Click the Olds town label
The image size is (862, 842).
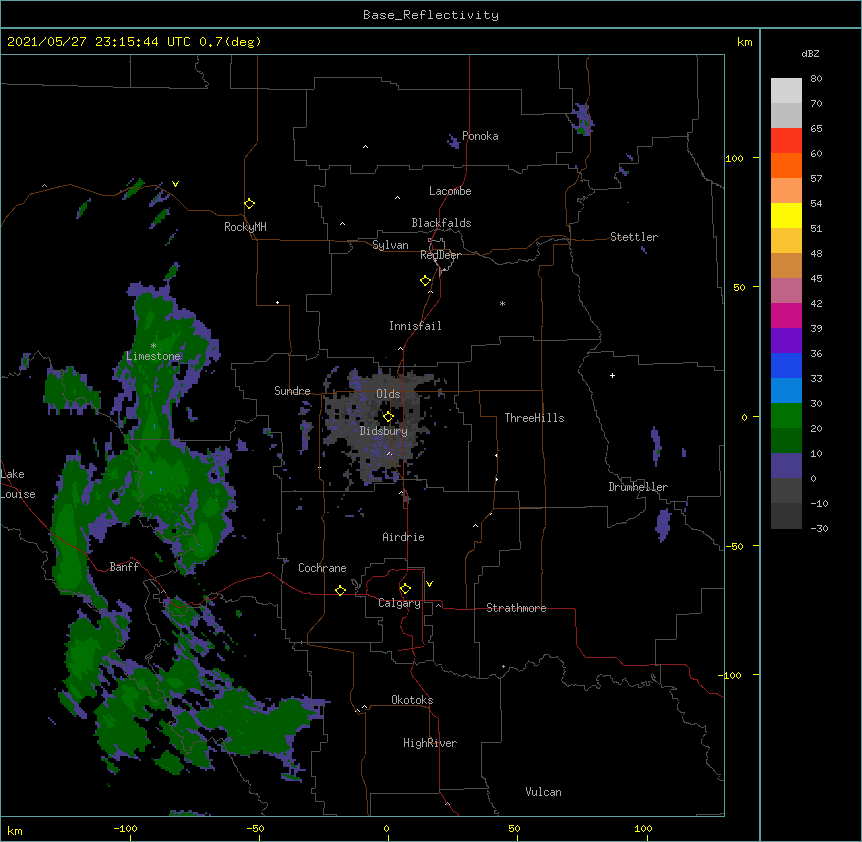coord(388,394)
